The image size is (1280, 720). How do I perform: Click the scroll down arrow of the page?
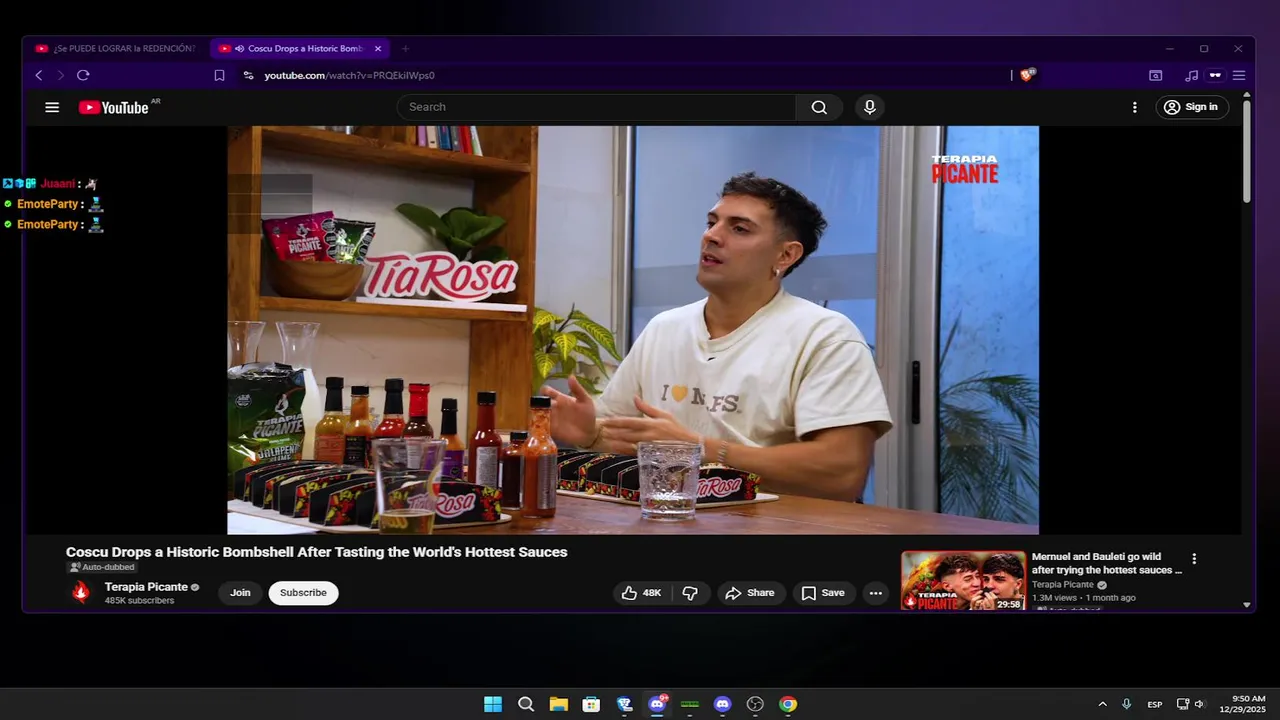click(x=1247, y=605)
